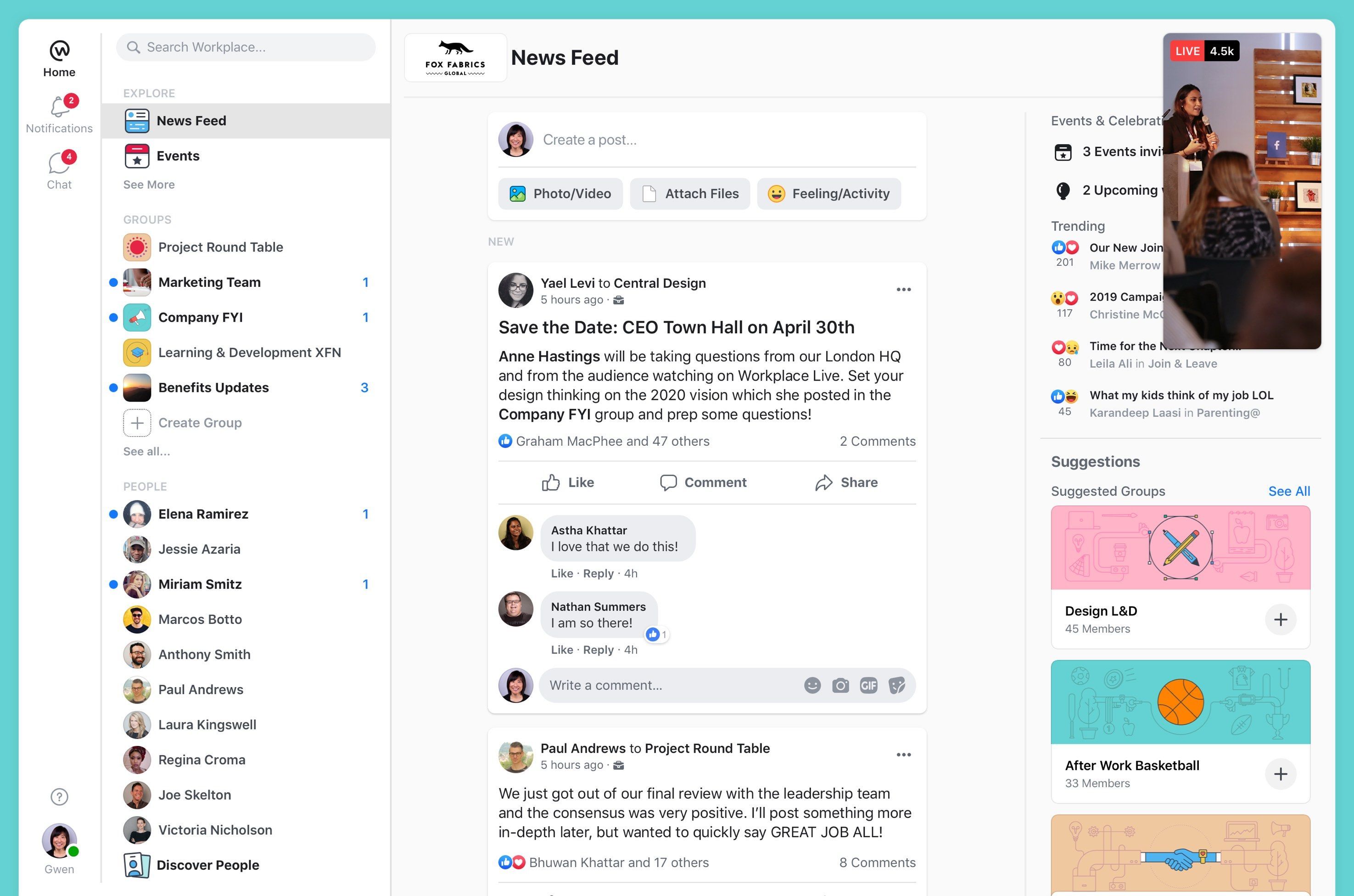Click the camera icon in comment box
Viewport: 1354px width, 896px height.
point(840,685)
